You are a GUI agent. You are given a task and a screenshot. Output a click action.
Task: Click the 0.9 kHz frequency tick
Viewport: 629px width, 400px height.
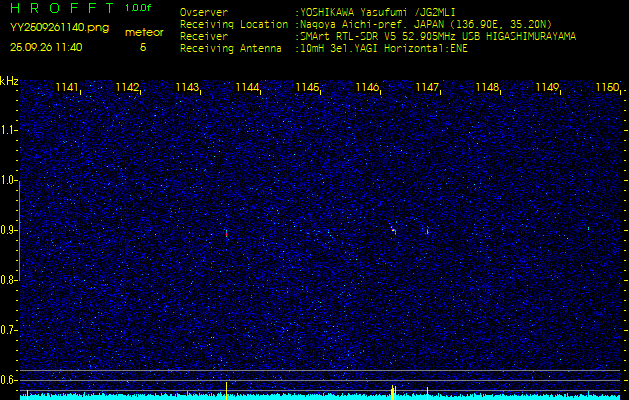[x=9, y=230]
